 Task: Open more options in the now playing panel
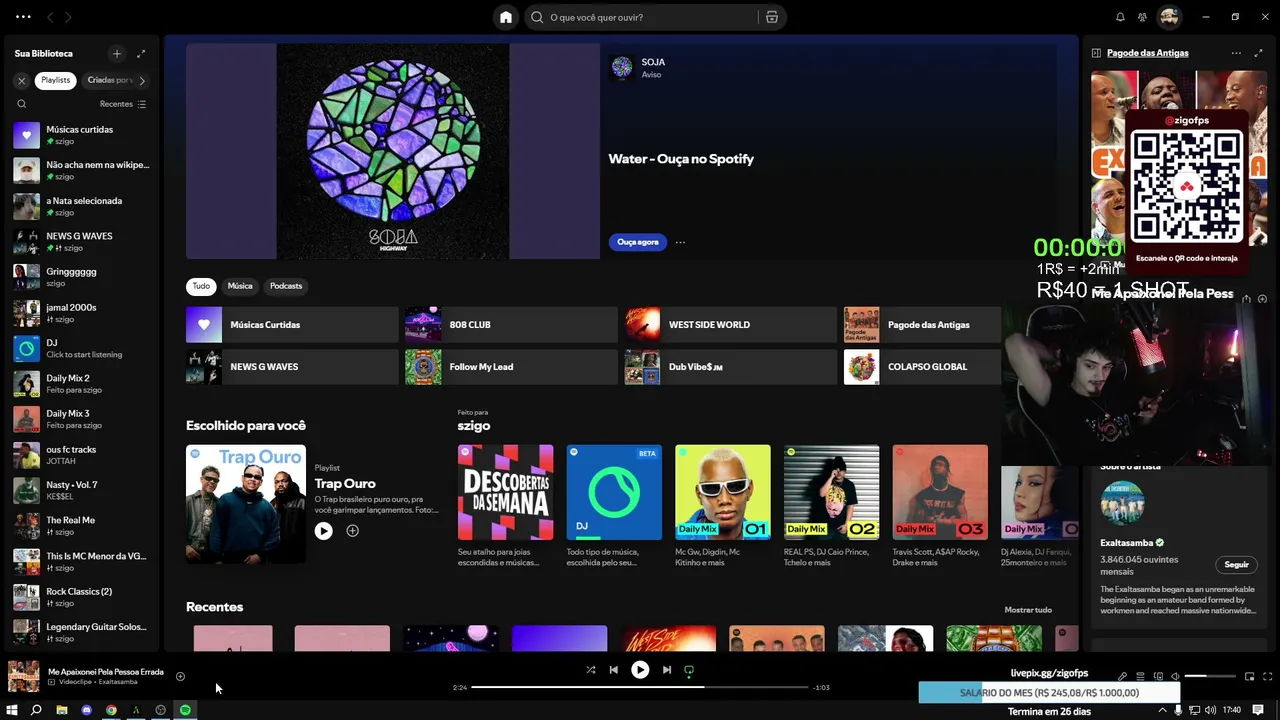point(1236,53)
